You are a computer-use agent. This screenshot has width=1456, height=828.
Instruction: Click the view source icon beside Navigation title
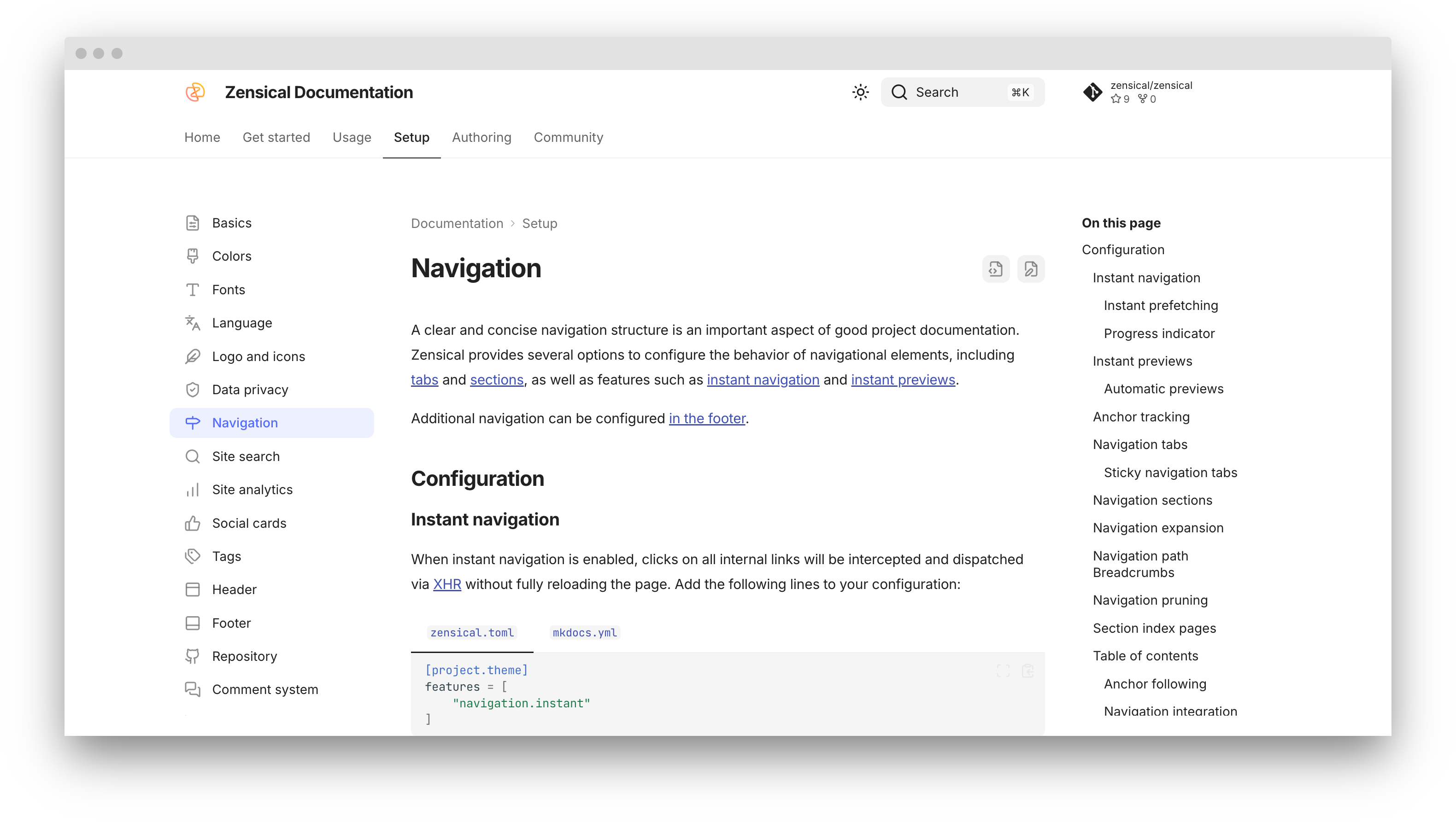(x=996, y=269)
